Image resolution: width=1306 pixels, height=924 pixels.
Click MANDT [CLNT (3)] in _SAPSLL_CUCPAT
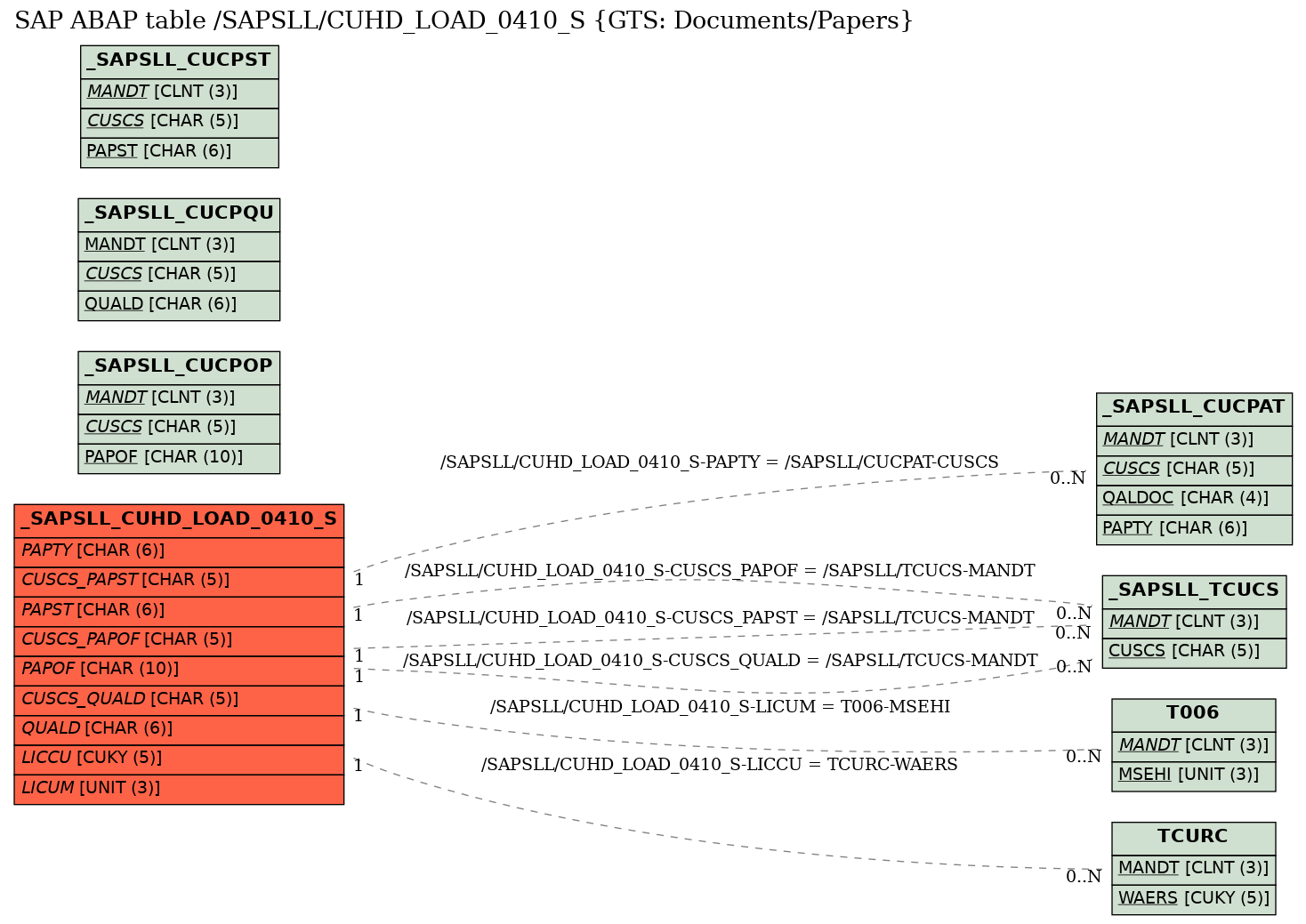coord(1194,439)
